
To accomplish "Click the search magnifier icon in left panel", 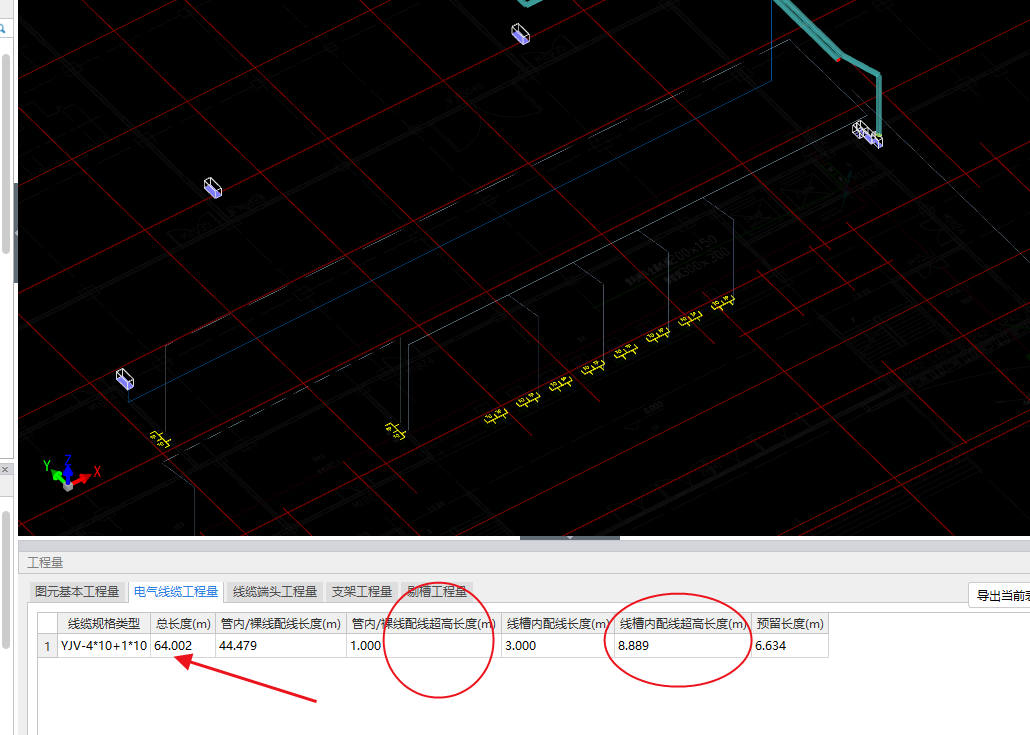I will [x=3, y=28].
